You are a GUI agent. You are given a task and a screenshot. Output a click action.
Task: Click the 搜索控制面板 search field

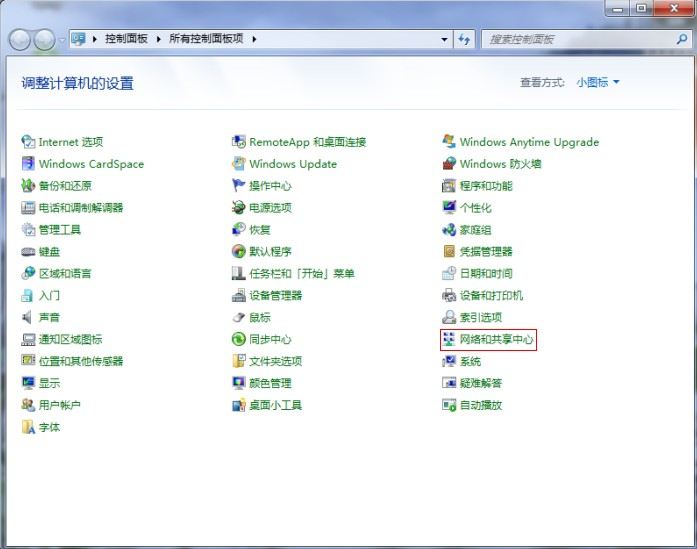[586, 40]
